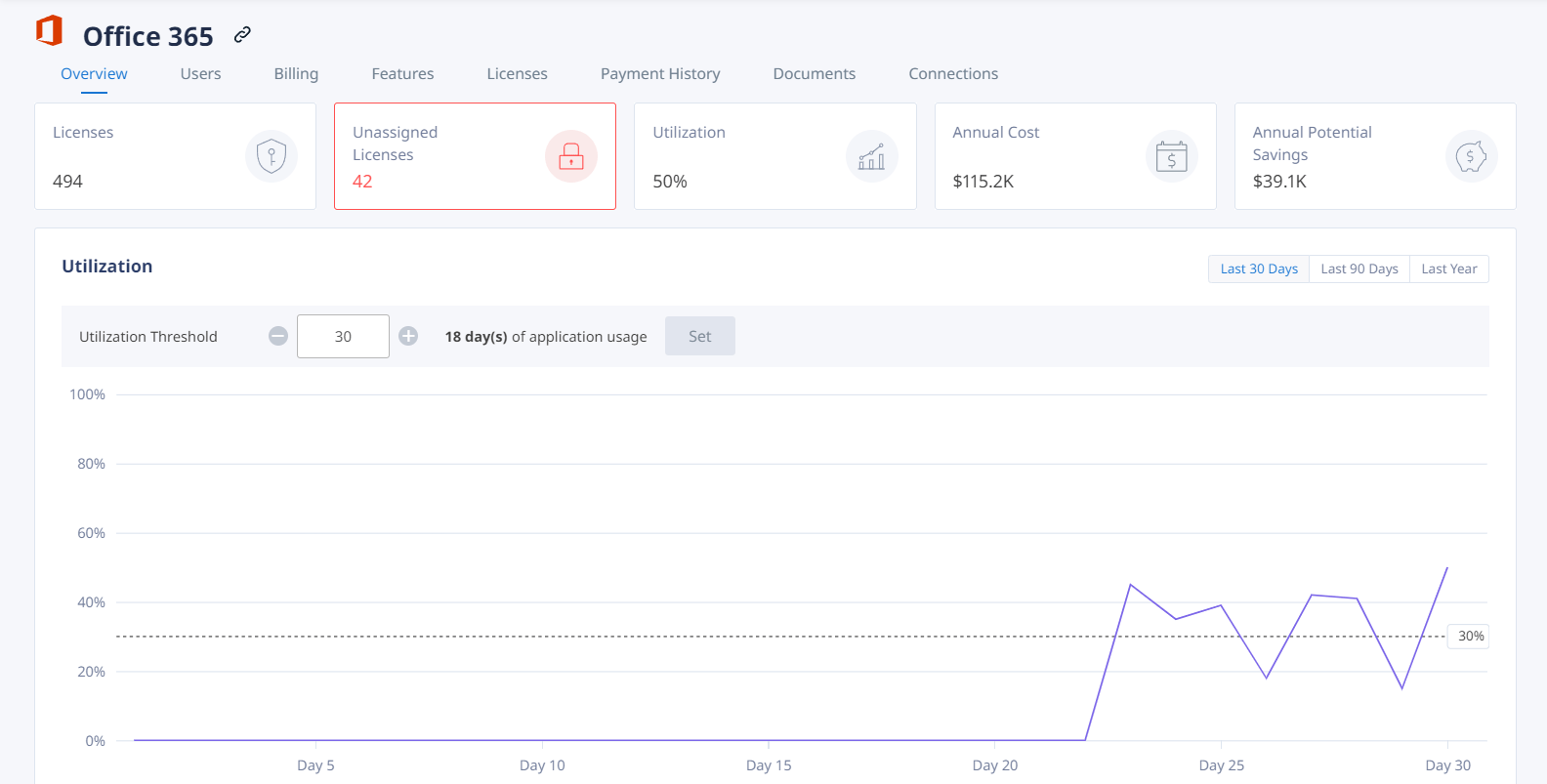Click the Day 25 axis label
The width and height of the screenshot is (1547, 784).
tap(1222, 765)
